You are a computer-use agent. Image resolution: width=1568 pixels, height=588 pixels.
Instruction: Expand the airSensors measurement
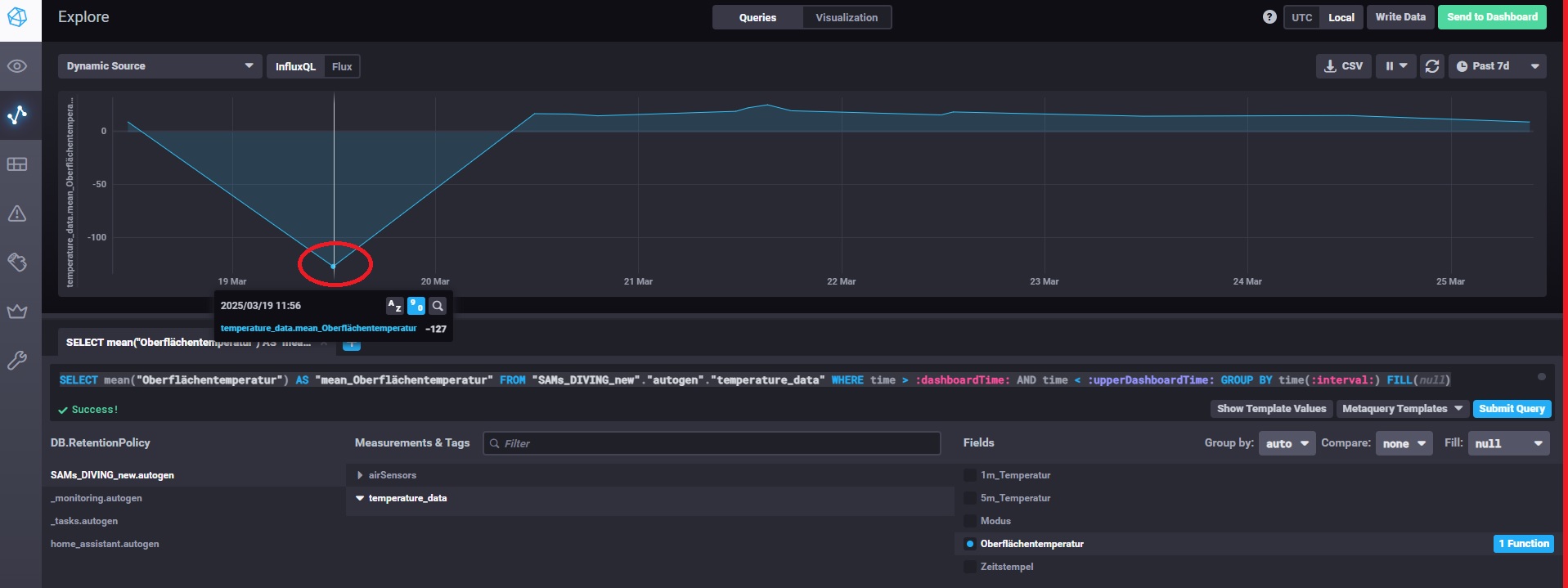[x=360, y=475]
